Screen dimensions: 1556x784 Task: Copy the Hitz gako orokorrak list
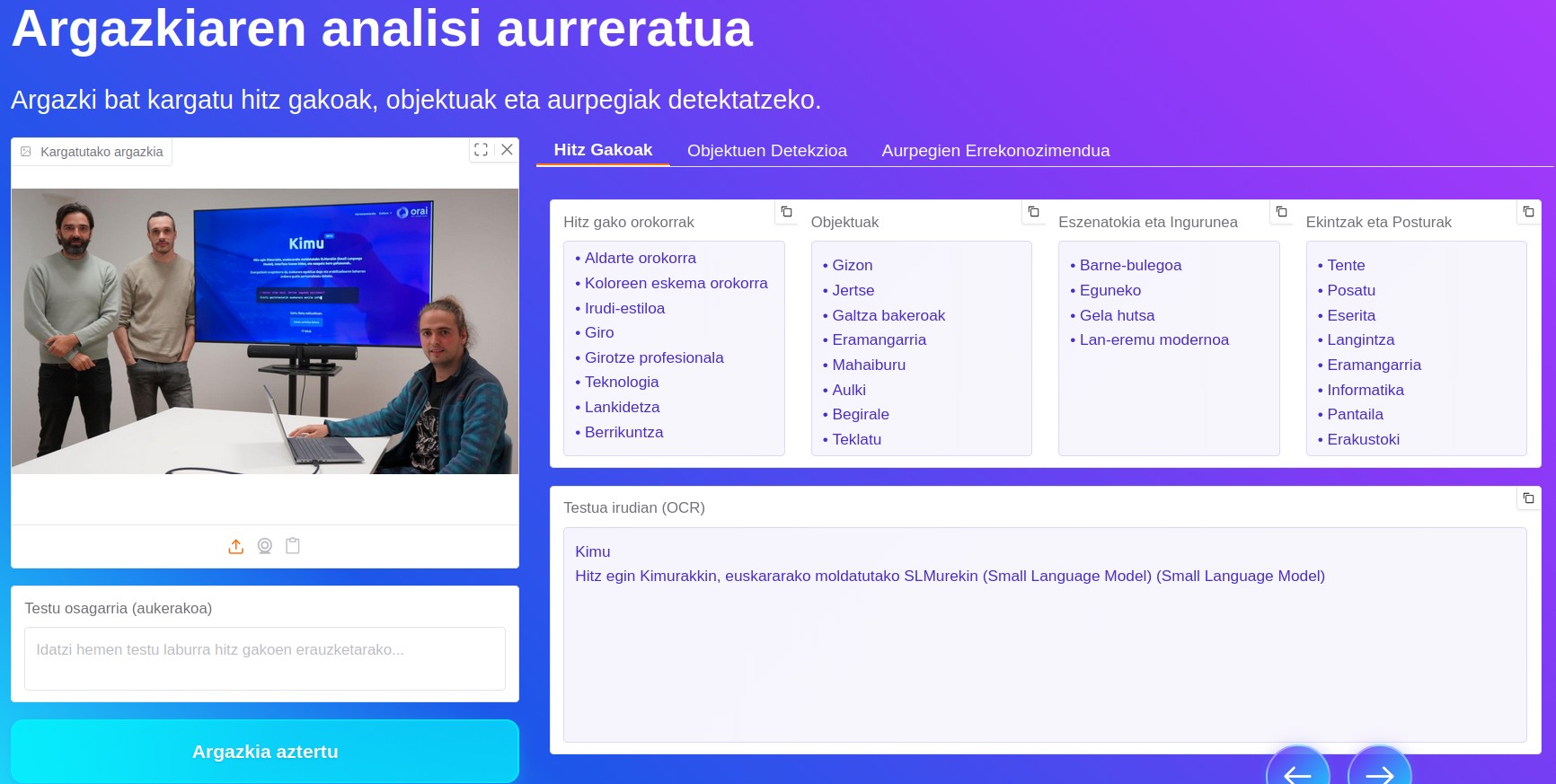point(786,212)
